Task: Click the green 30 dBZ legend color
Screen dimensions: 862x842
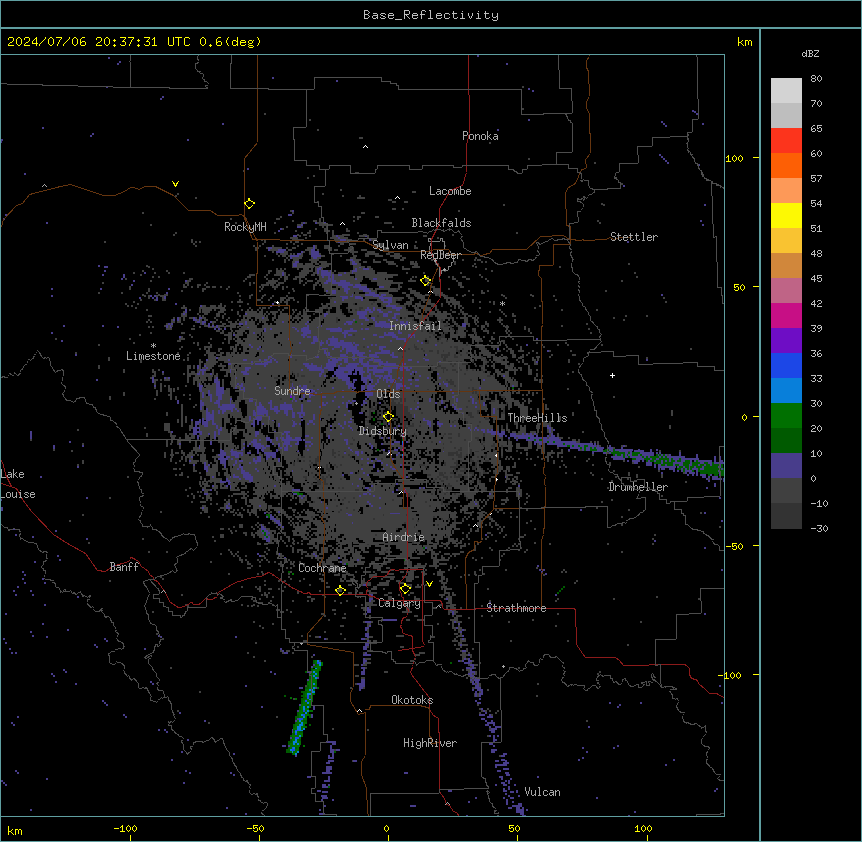Action: tap(786, 416)
